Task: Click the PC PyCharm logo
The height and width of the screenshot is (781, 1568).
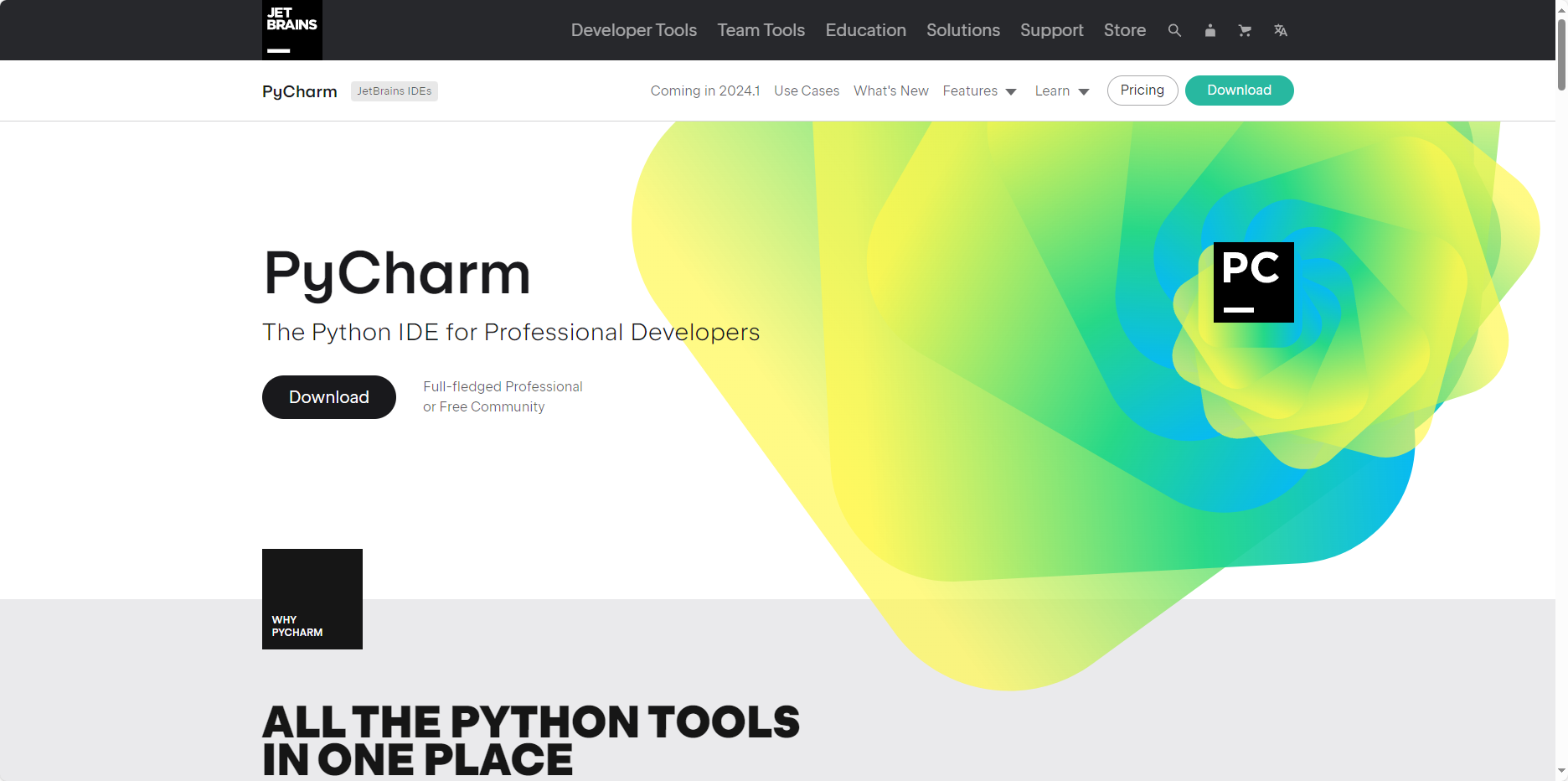Action: click(x=1253, y=282)
